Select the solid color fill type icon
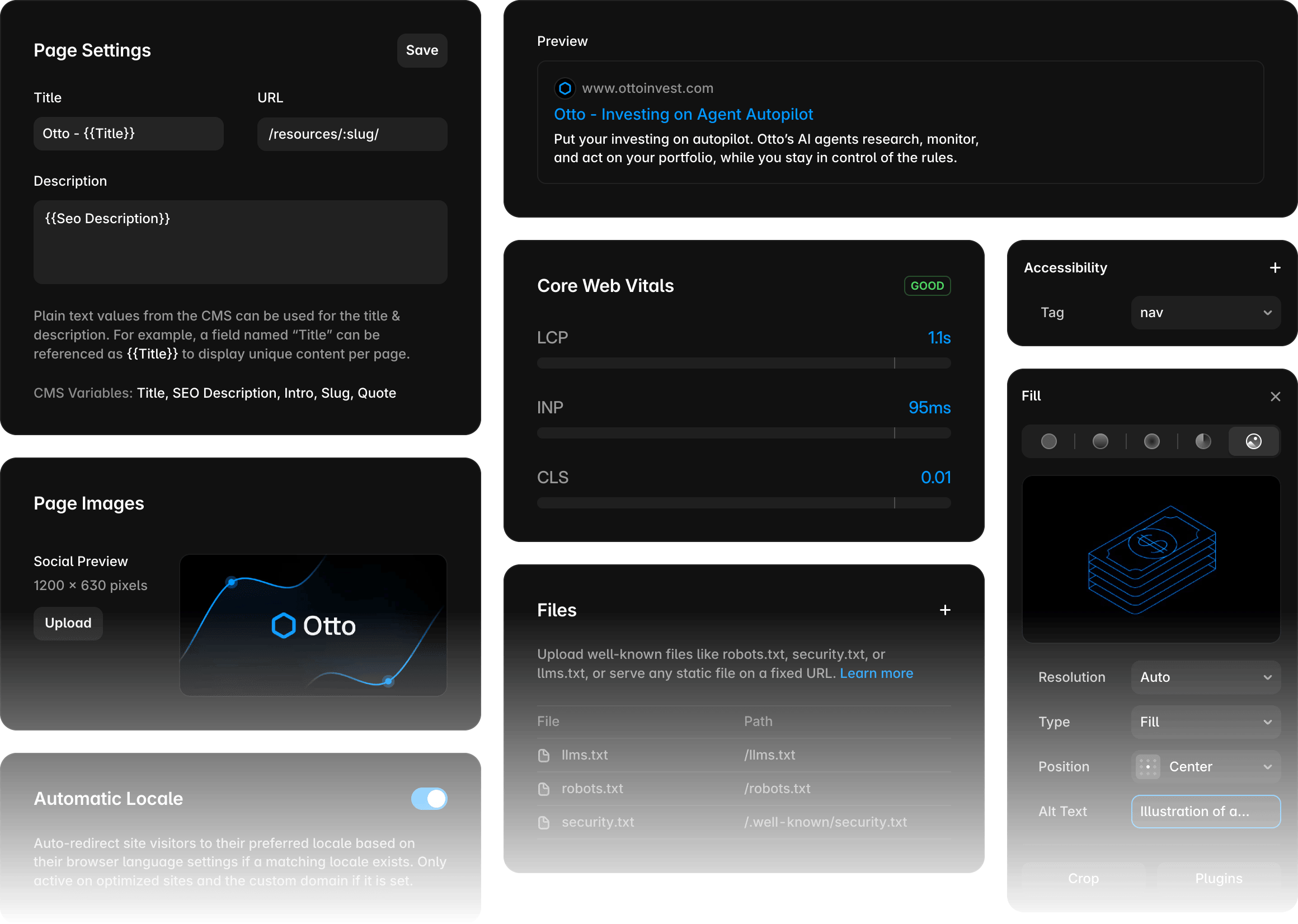 pyautogui.click(x=1048, y=441)
